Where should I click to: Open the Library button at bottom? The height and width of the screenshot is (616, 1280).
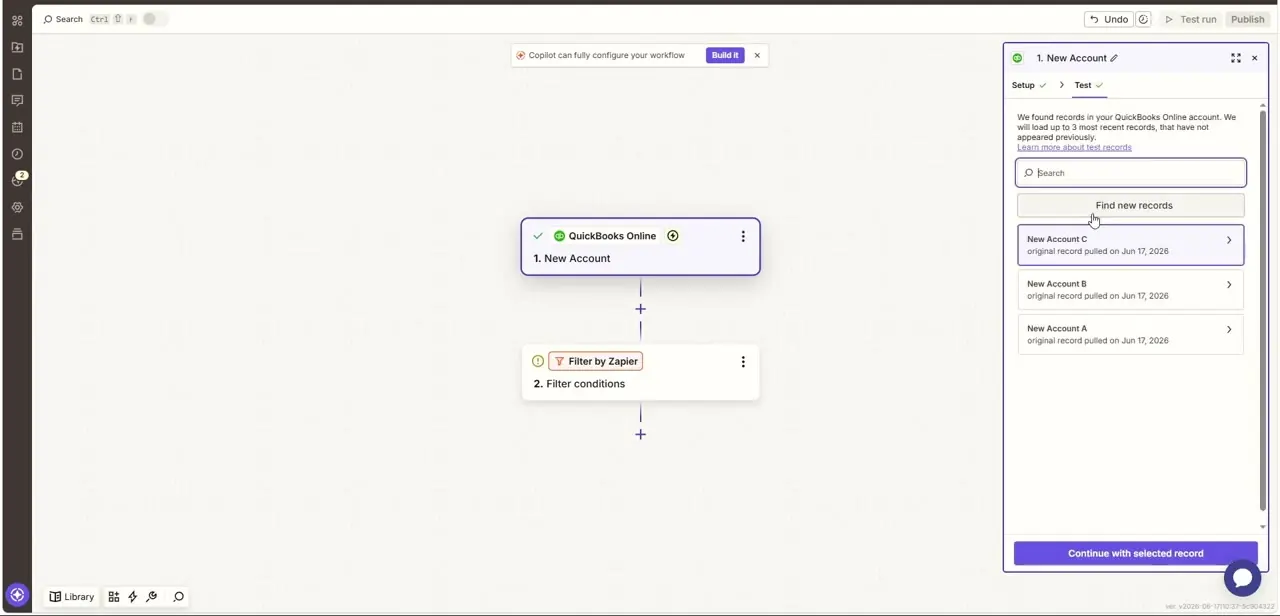click(72, 597)
